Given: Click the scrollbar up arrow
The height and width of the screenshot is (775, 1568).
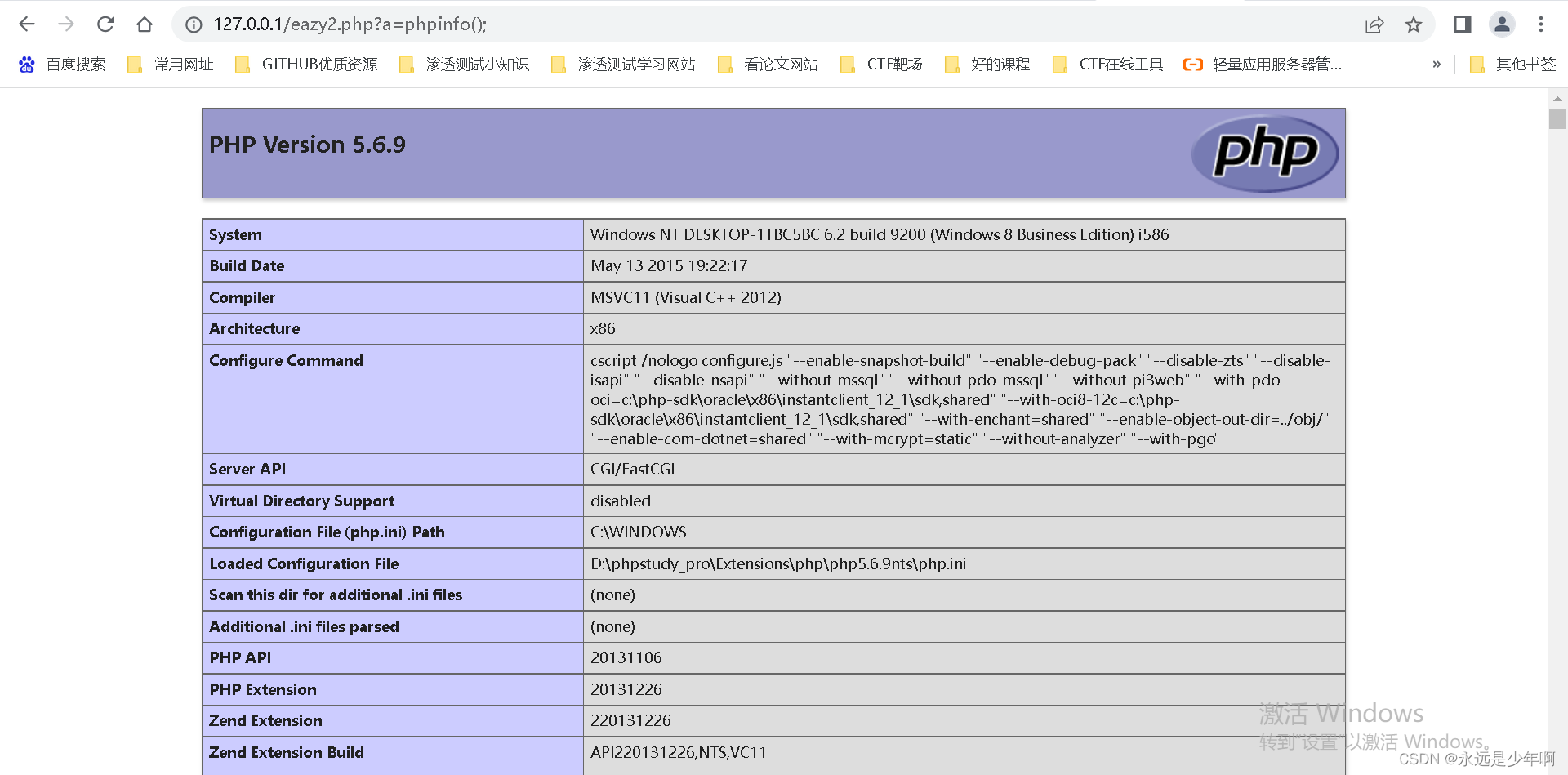Looking at the screenshot, I should (1557, 98).
